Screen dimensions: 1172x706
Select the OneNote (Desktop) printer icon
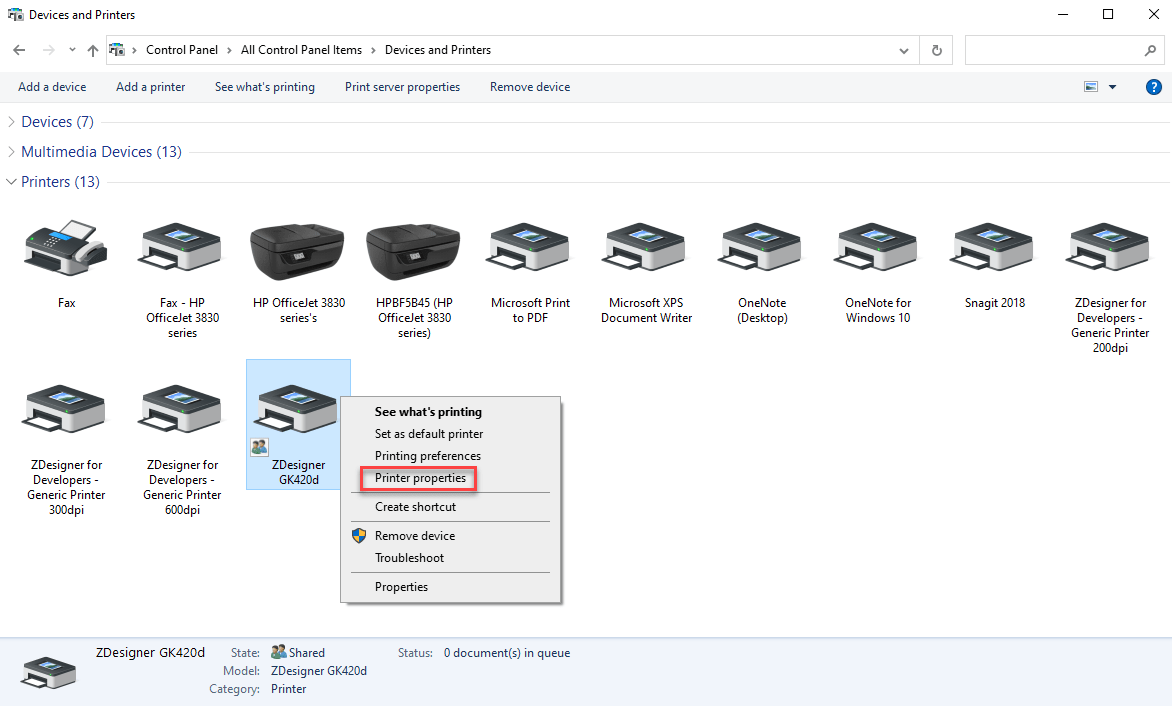pyautogui.click(x=762, y=247)
